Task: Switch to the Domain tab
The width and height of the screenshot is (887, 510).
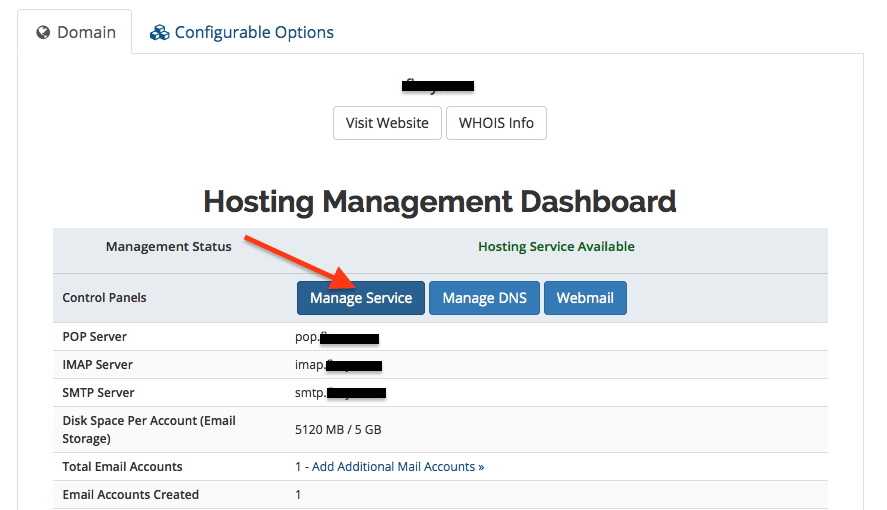Action: point(75,33)
